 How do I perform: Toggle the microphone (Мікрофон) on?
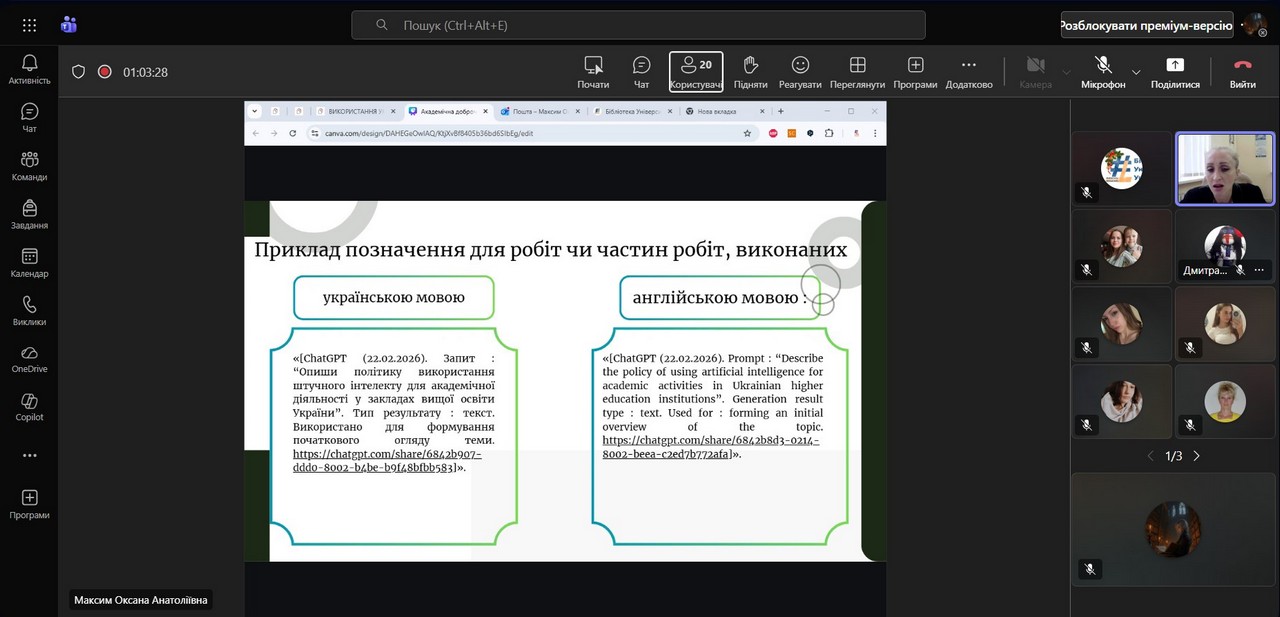tap(1103, 71)
